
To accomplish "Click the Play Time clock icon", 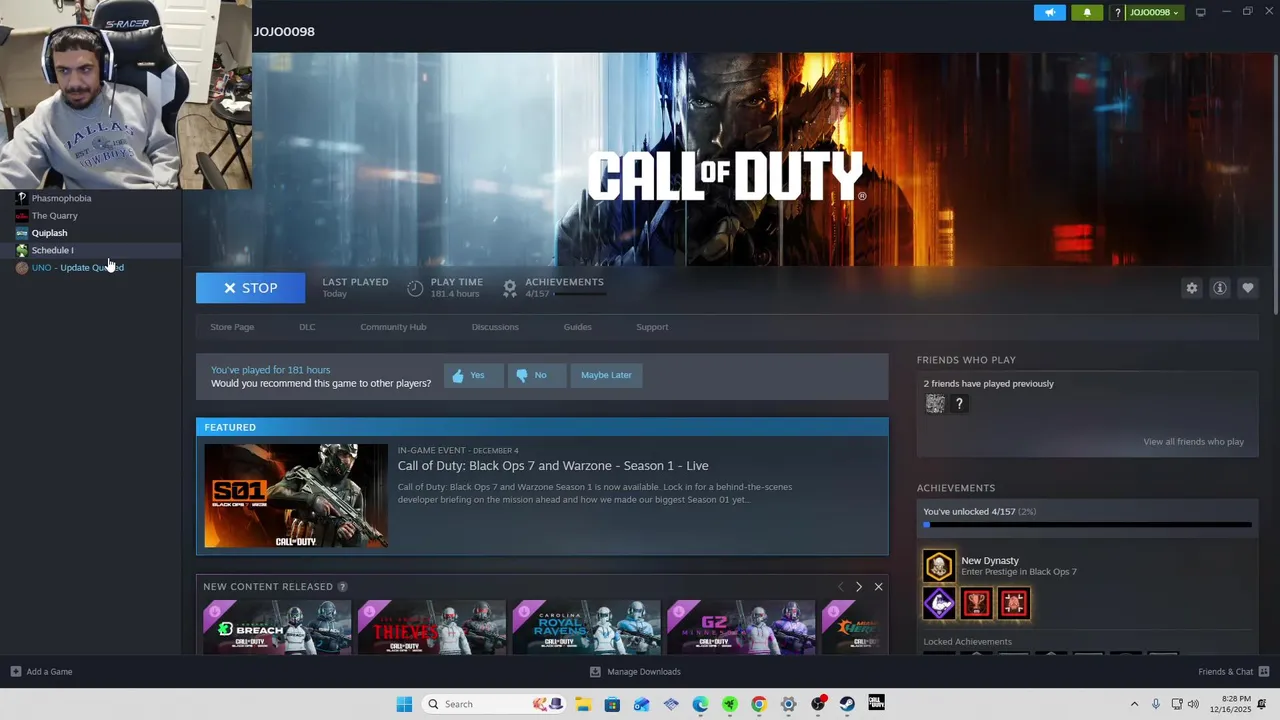I will tap(415, 288).
